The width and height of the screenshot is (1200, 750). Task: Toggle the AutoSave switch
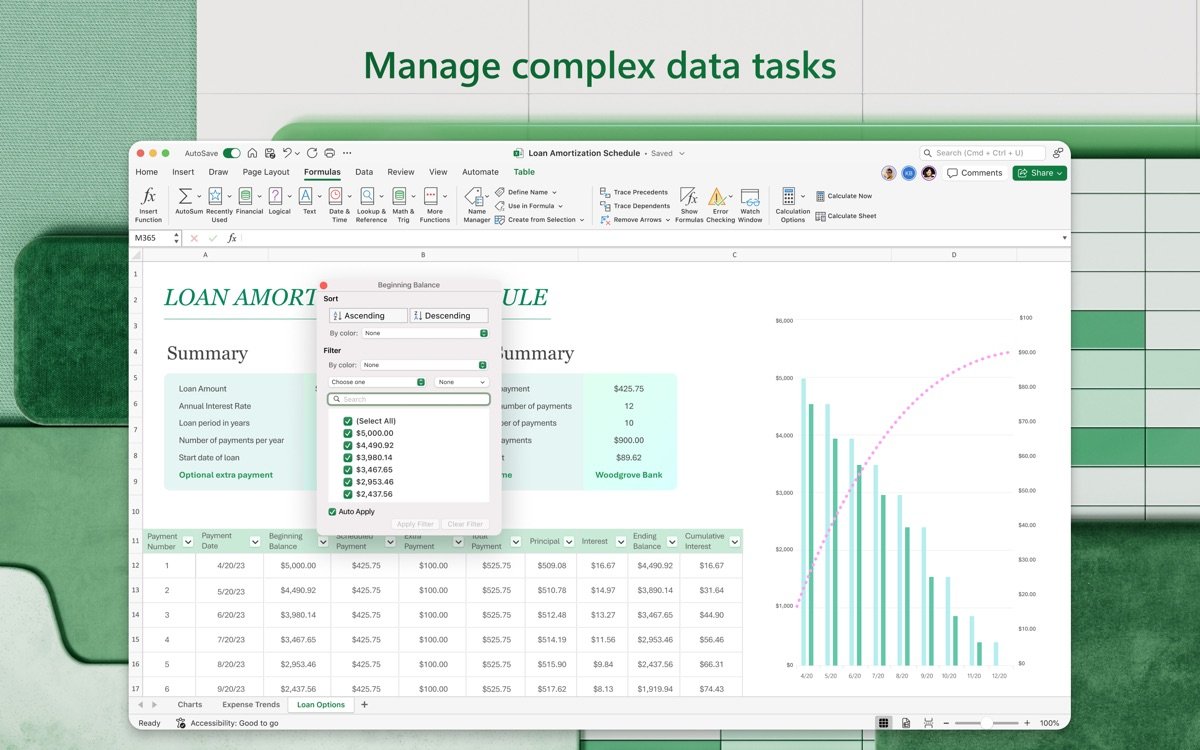(232, 153)
